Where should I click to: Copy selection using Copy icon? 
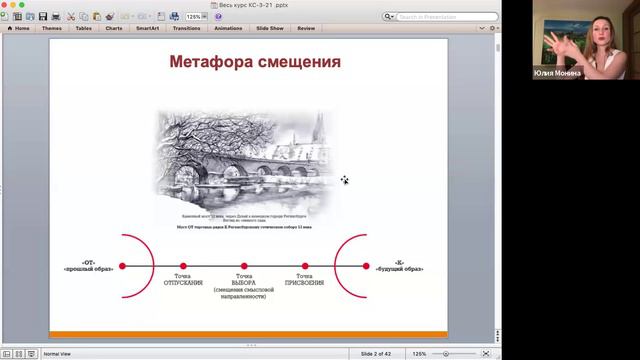click(x=84, y=16)
